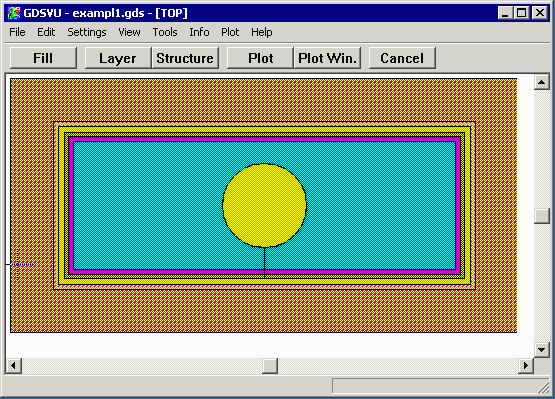Open the Plot menu in menu bar

point(230,32)
